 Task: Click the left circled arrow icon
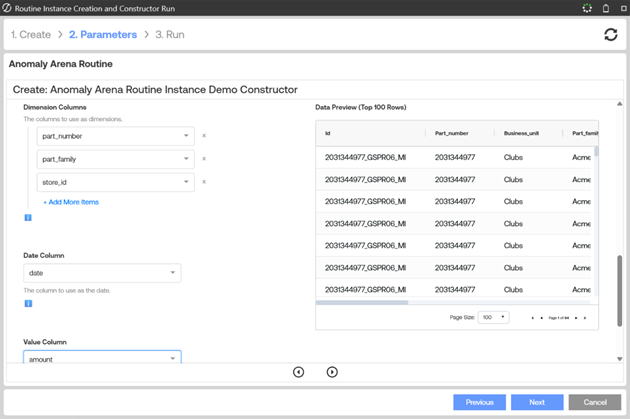coord(299,372)
